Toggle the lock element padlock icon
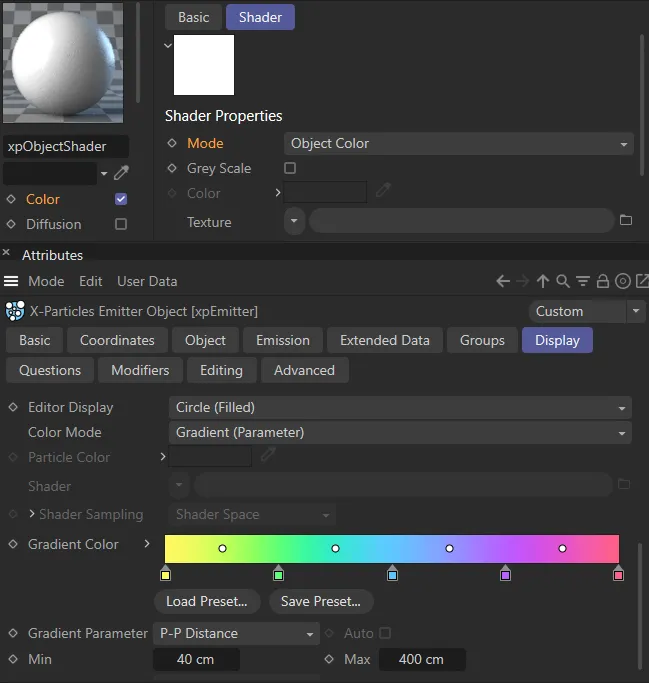Screen dimensions: 649x683 tap(603, 281)
